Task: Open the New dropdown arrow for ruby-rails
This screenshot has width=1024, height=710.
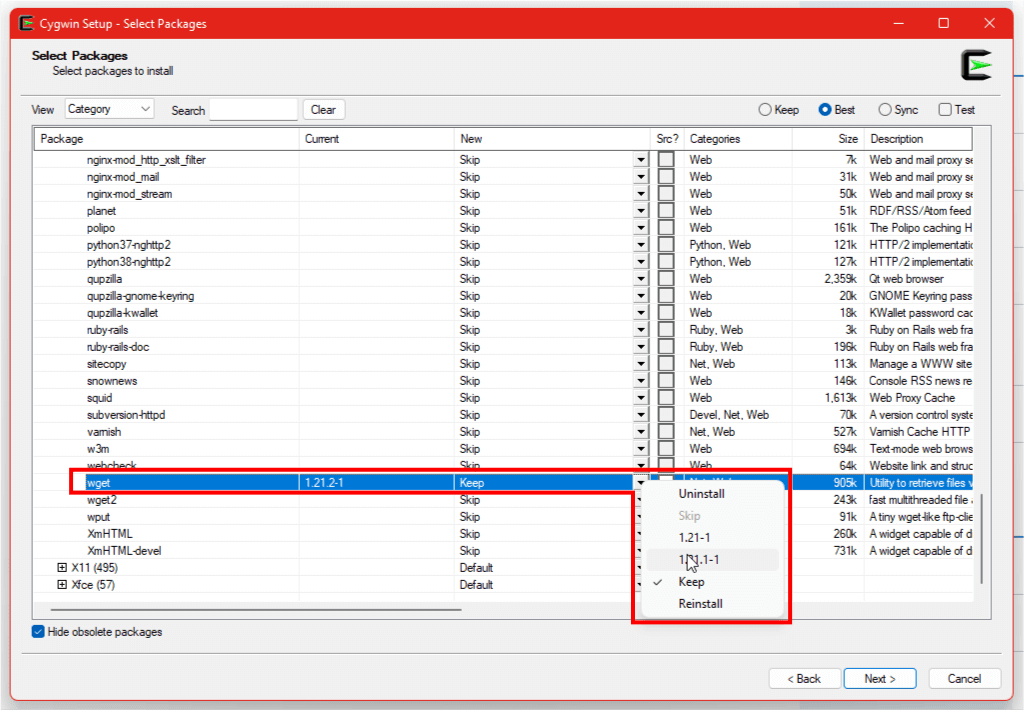Action: tap(641, 330)
